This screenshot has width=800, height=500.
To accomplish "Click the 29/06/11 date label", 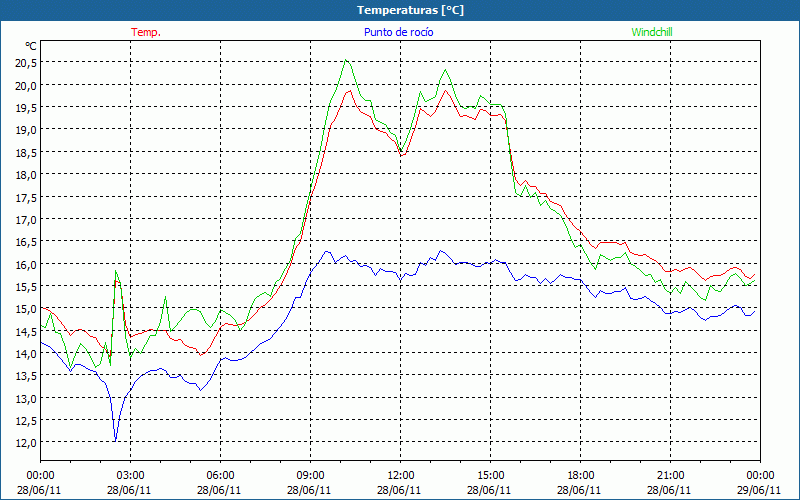I will pyautogui.click(x=759, y=490).
